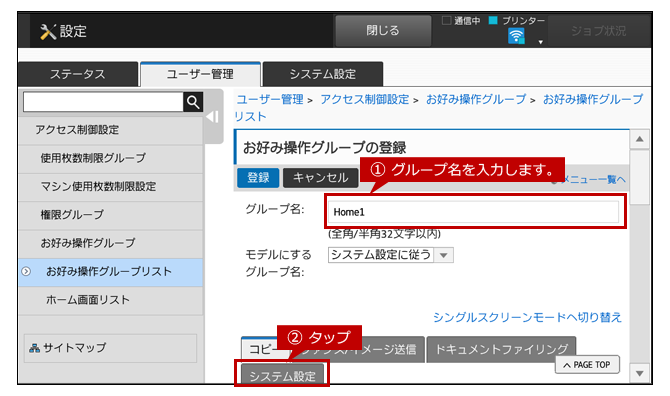Click the wrench settings icon

click(48, 31)
